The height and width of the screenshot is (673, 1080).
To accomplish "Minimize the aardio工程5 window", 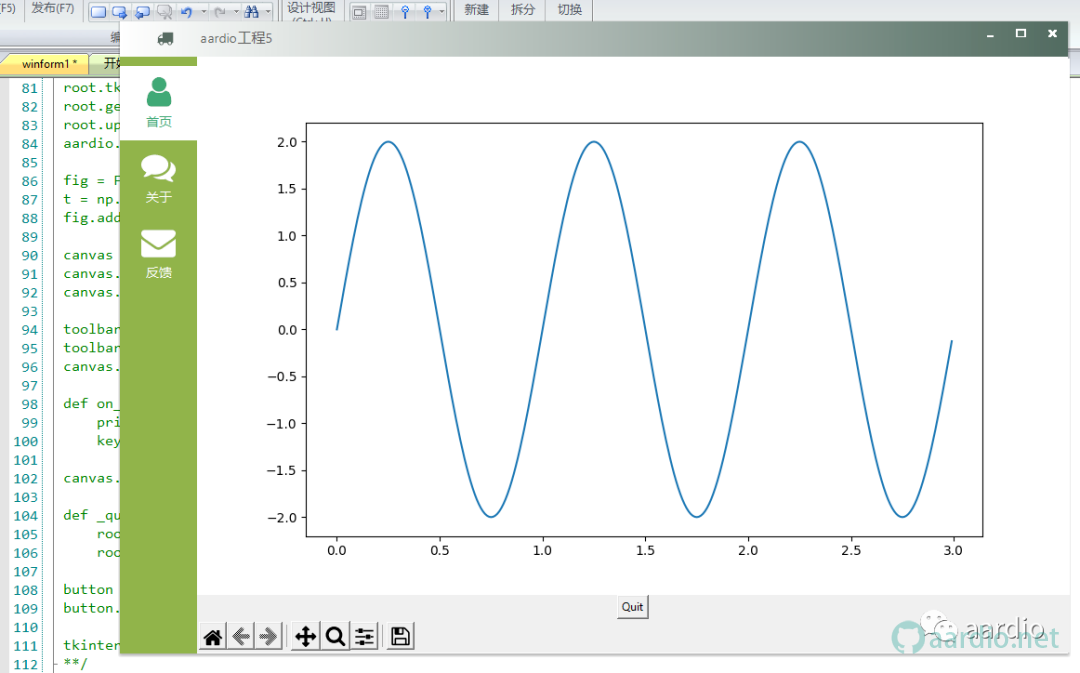I will coord(990,34).
